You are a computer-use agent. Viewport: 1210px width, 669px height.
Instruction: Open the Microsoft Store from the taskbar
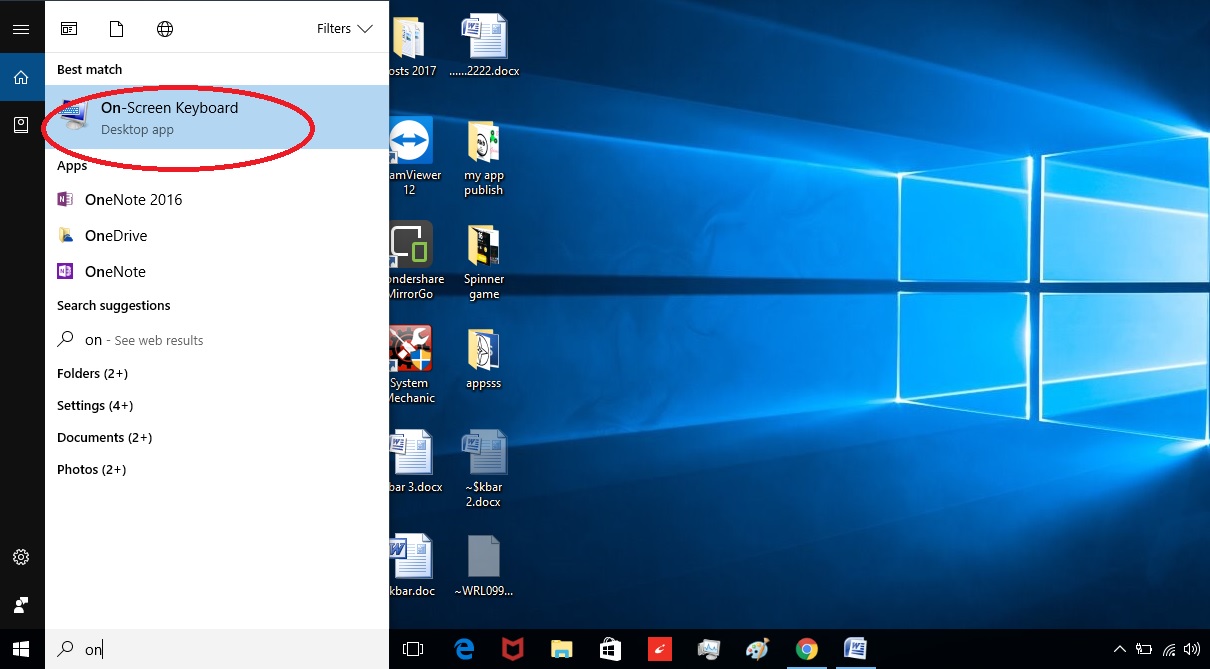click(x=610, y=649)
